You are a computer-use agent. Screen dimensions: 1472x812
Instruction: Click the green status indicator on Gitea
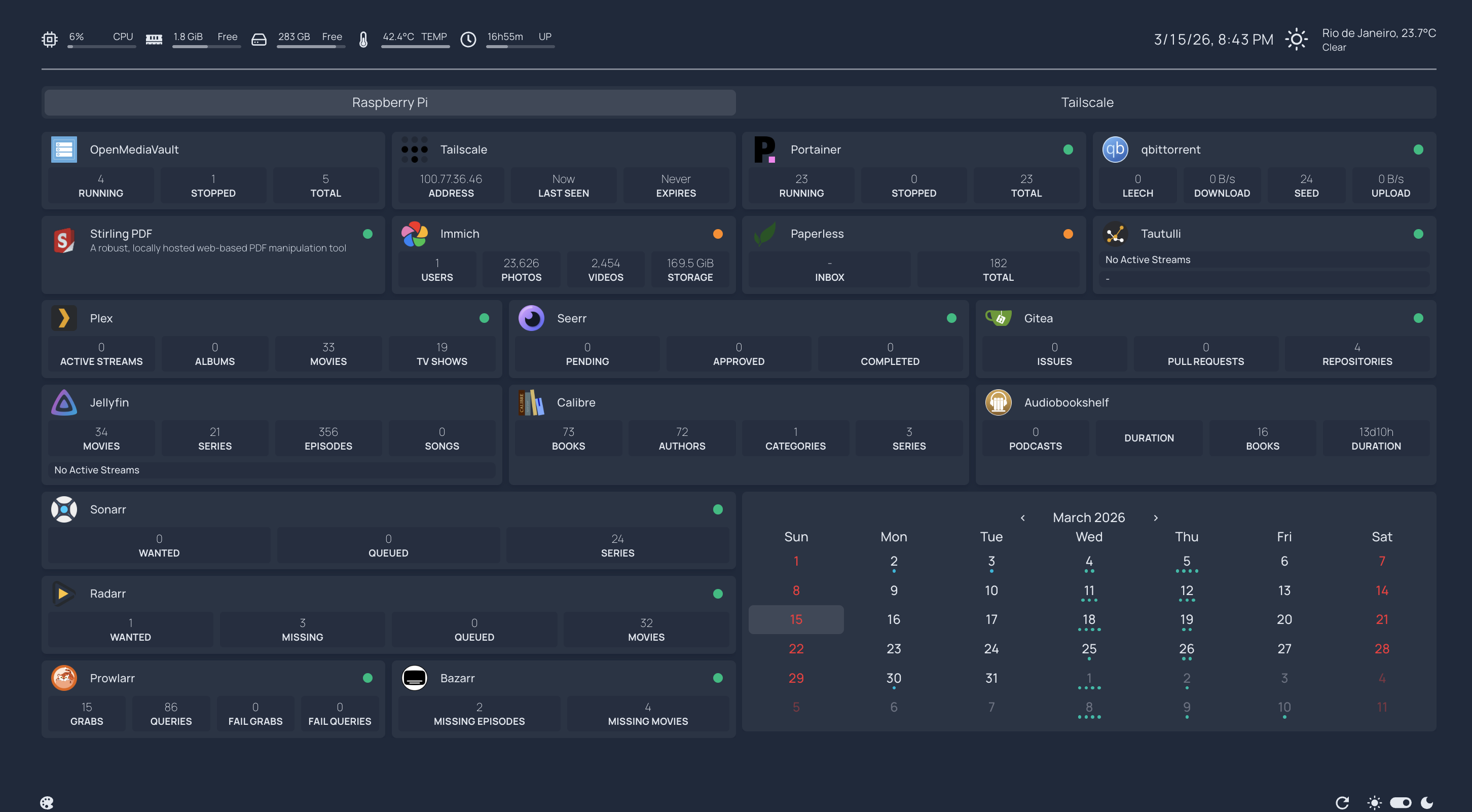pos(1419,318)
